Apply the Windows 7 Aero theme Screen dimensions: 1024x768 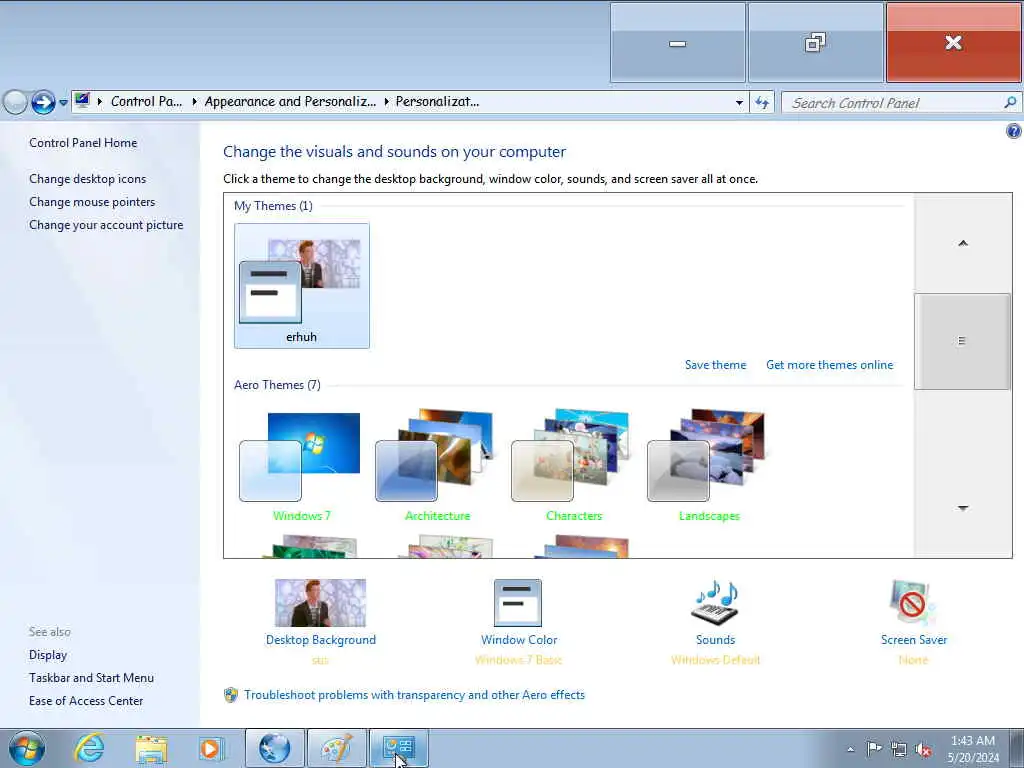click(x=302, y=465)
